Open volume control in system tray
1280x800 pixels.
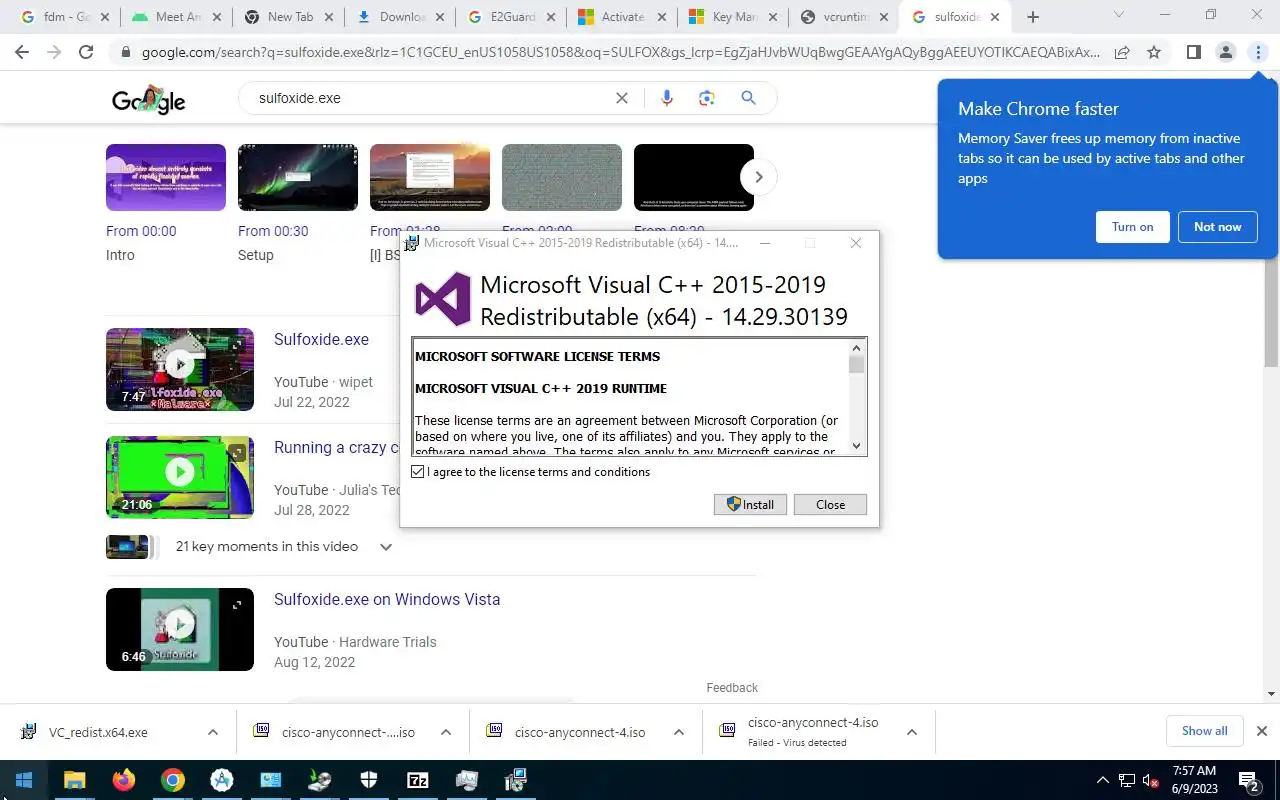1151,780
